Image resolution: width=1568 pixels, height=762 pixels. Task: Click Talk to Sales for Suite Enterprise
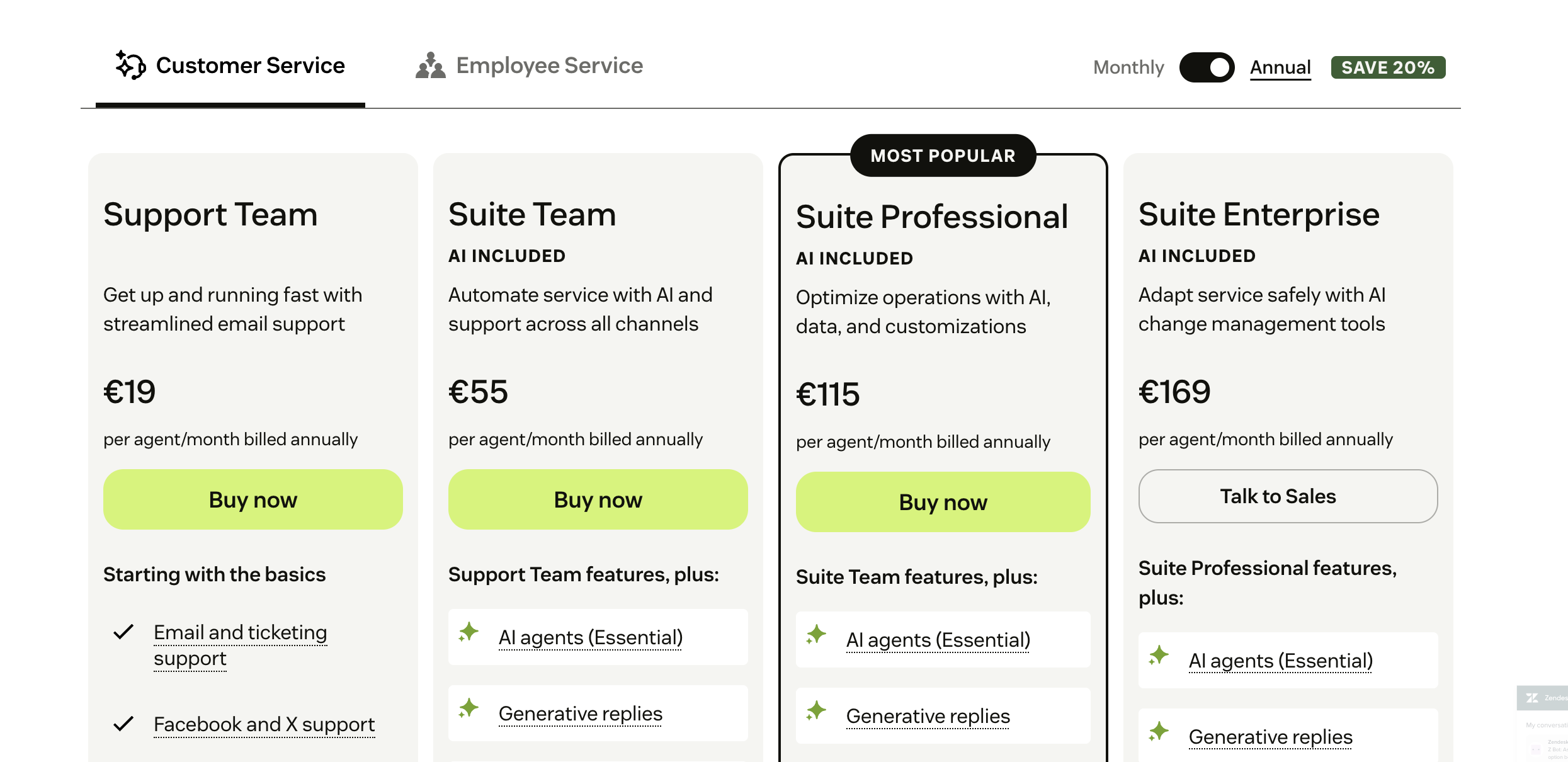tap(1287, 496)
